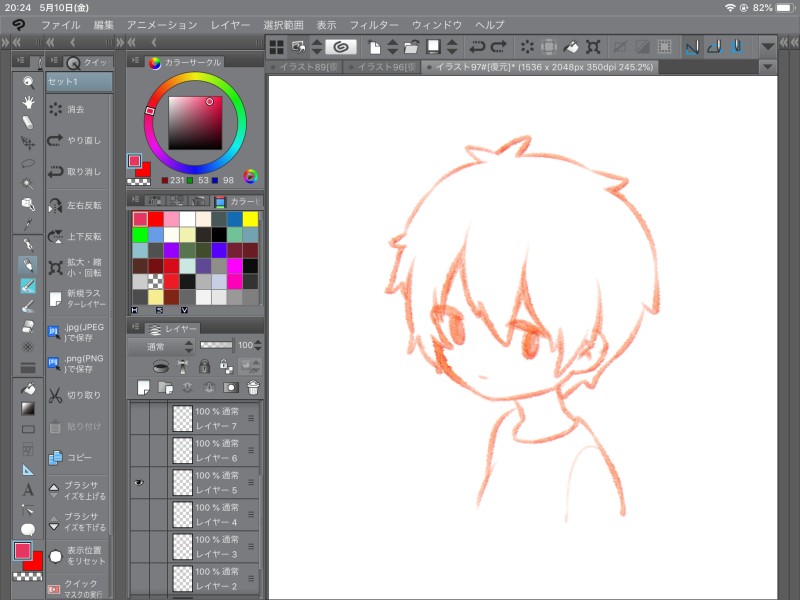Click Fill icon in command bar
Screen dimensions: 800x600
[x=570, y=47]
